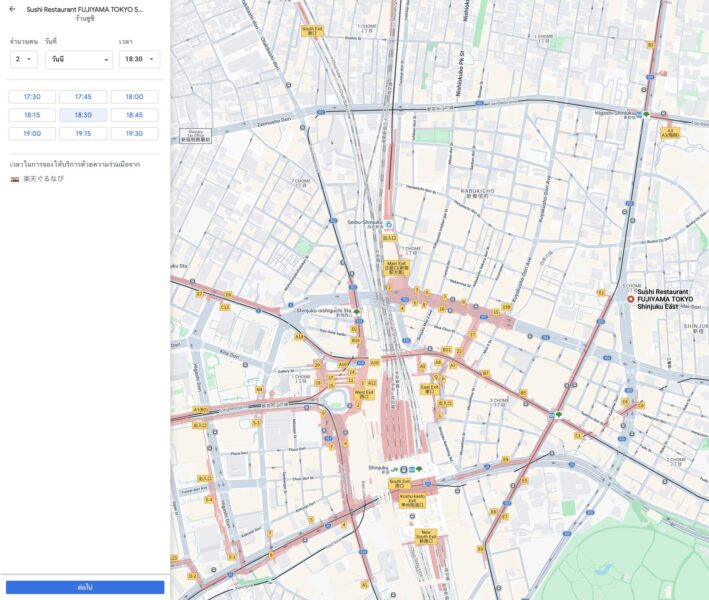Click the Sushi Restaurant FUJIYAMA TOKYO map pin
The image size is (709, 600).
point(630,299)
